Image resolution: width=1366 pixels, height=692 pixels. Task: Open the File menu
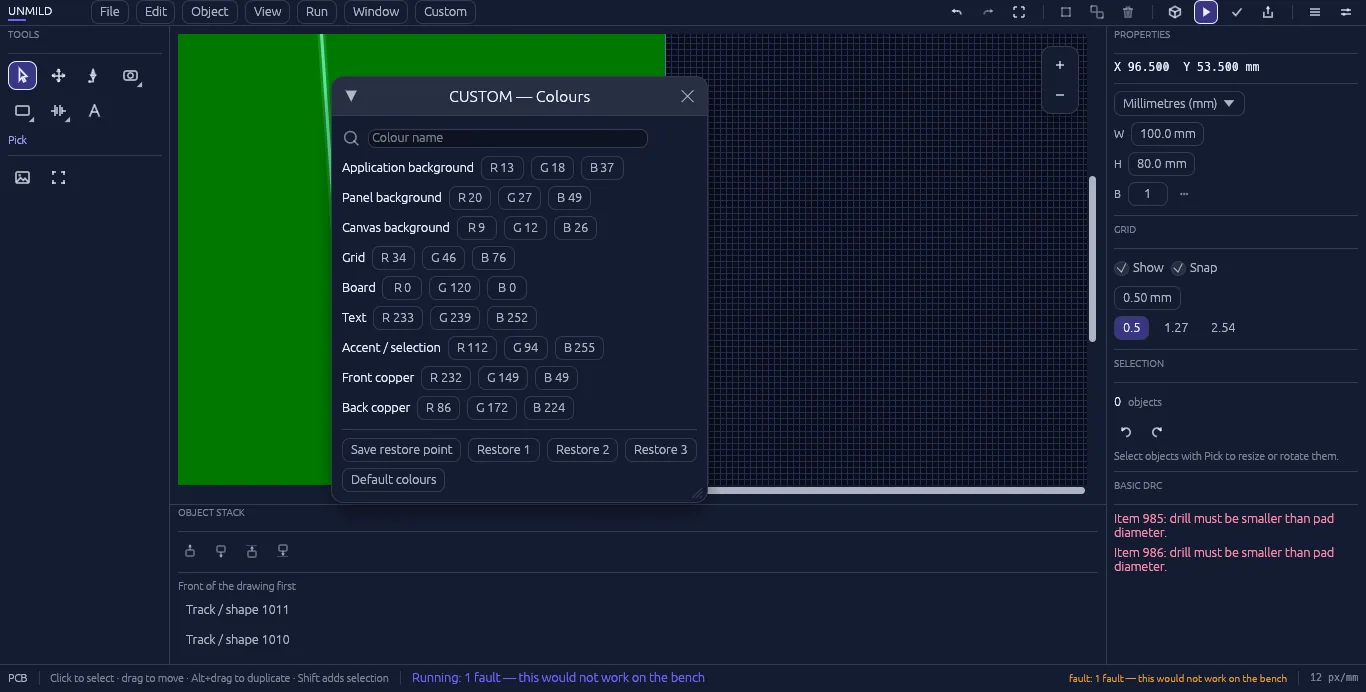110,12
